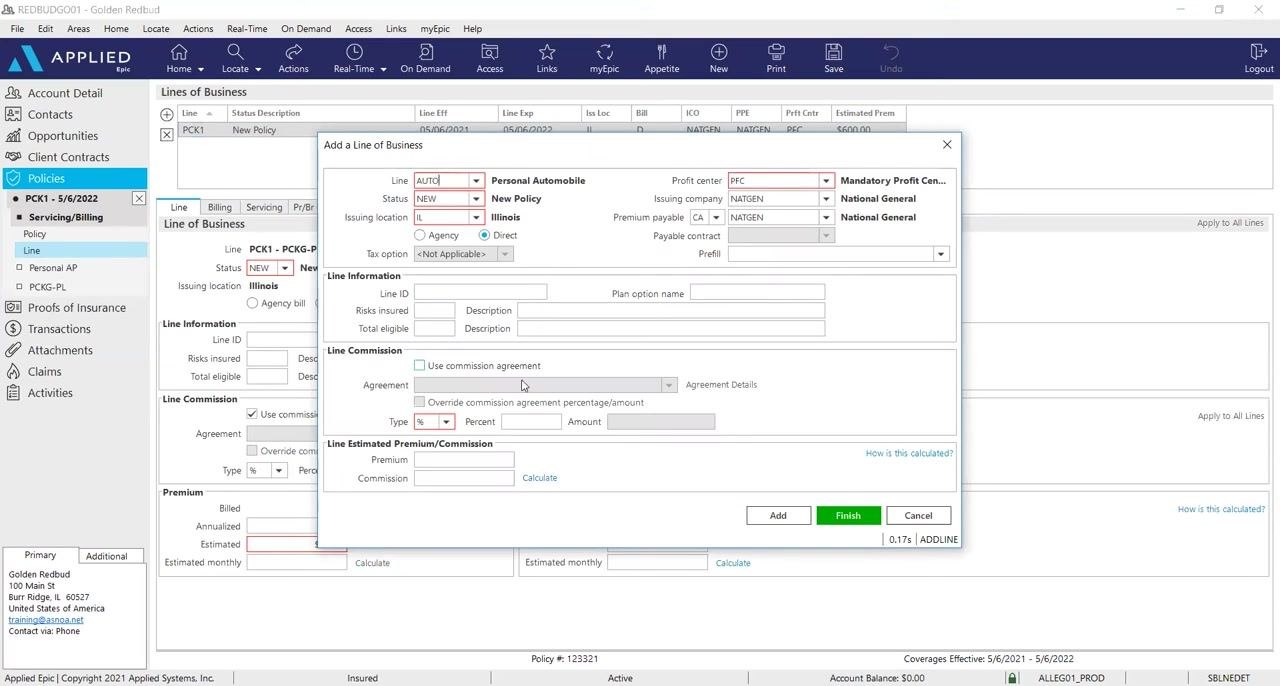The image size is (1280, 686).
Task: Open the Tax option dropdown
Action: coord(505,254)
